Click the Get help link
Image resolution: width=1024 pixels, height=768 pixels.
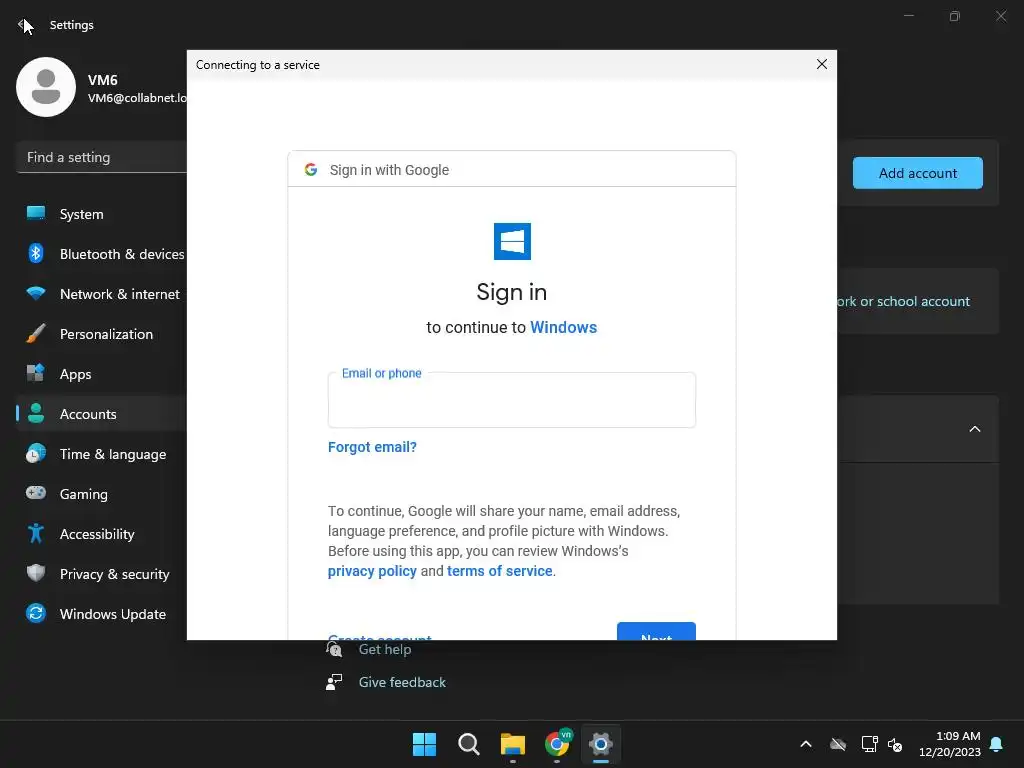pyautogui.click(x=385, y=649)
